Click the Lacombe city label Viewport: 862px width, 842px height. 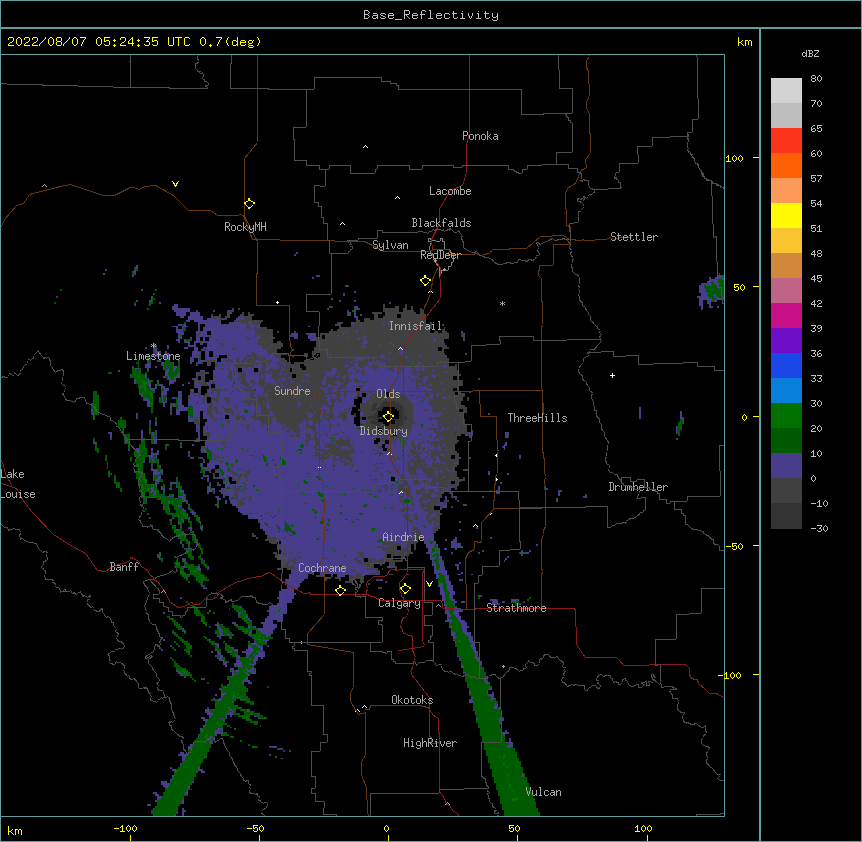[x=450, y=191]
